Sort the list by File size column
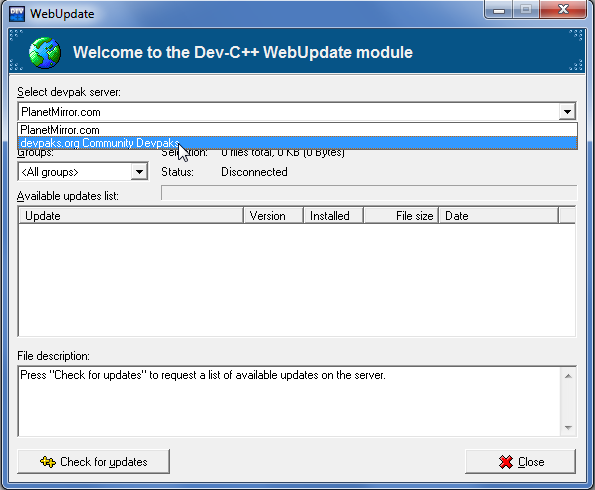Screen dimensions: 595x490 401,216
